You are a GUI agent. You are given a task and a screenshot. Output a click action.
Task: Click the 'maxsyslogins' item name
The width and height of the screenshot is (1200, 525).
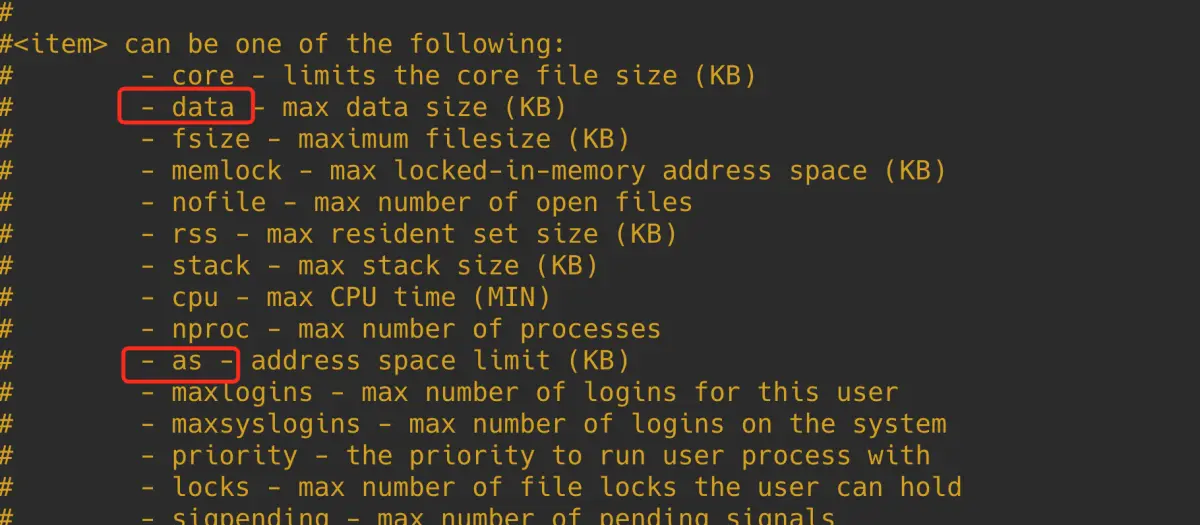[x=266, y=425]
